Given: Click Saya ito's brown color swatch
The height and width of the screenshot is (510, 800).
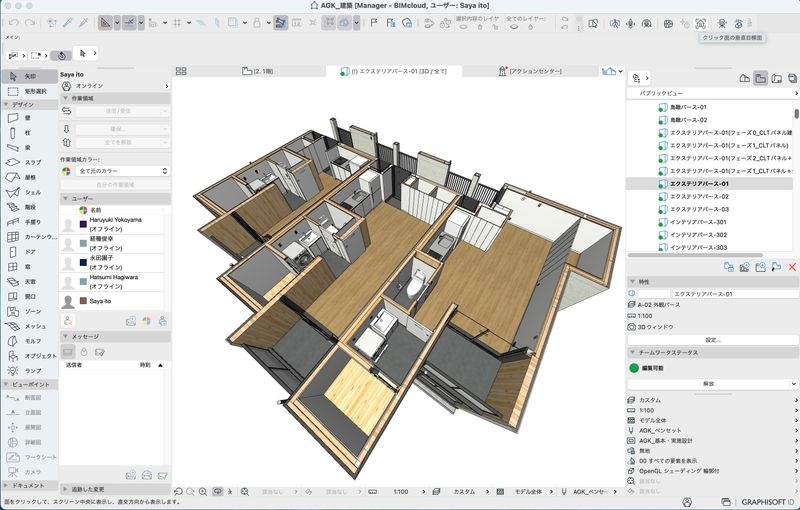Looking at the screenshot, I should tap(83, 301).
